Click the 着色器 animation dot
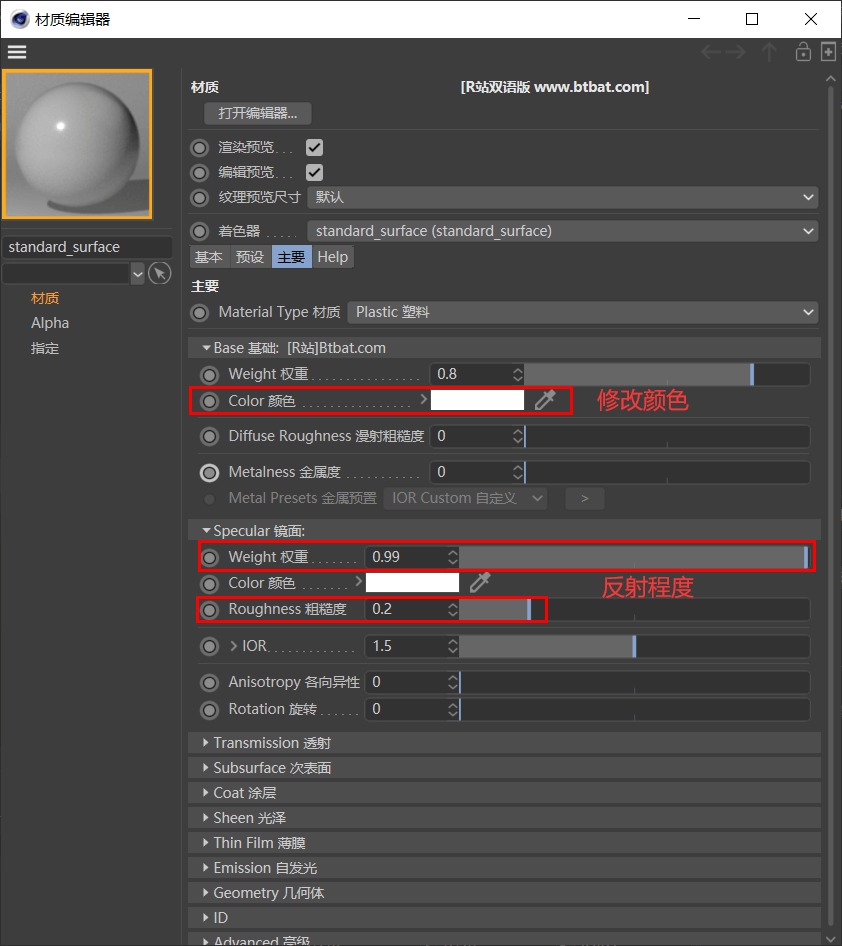 click(x=199, y=231)
